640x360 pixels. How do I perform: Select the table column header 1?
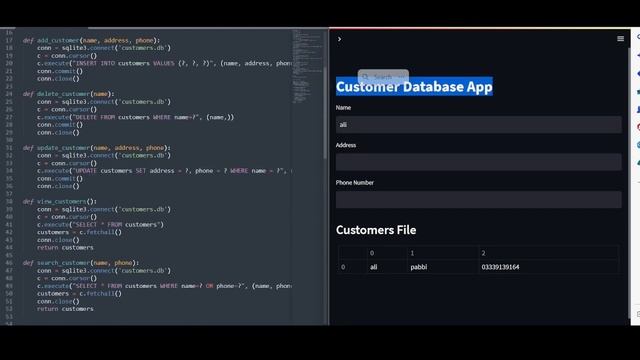point(442,253)
